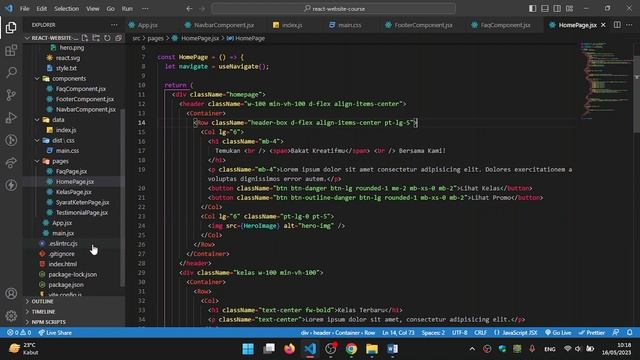Open package.json in explorer
Image resolution: width=640 pixels, height=360 pixels.
(x=66, y=284)
